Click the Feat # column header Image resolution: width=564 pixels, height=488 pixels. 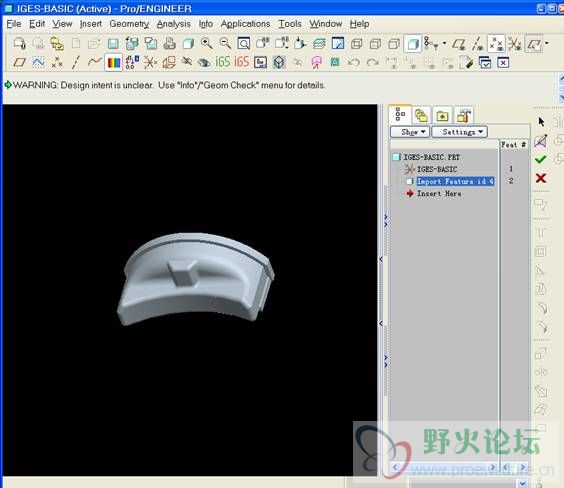point(514,145)
